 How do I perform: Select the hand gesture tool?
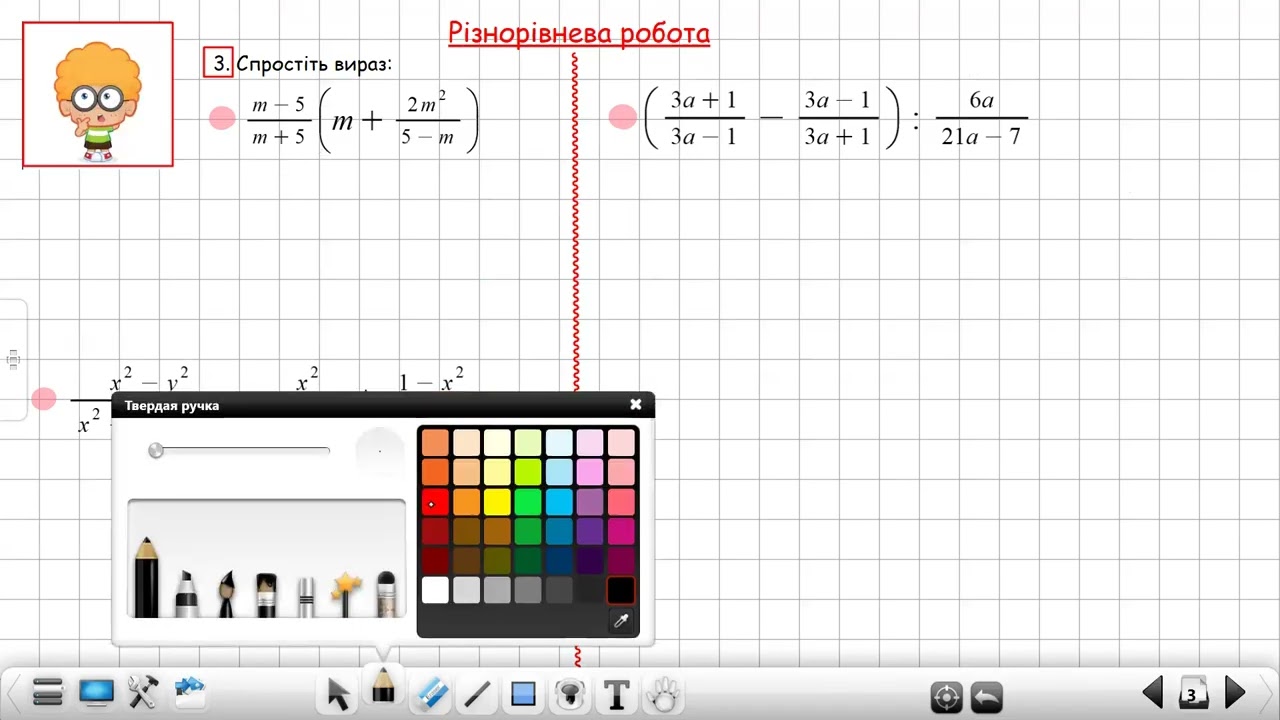[663, 693]
